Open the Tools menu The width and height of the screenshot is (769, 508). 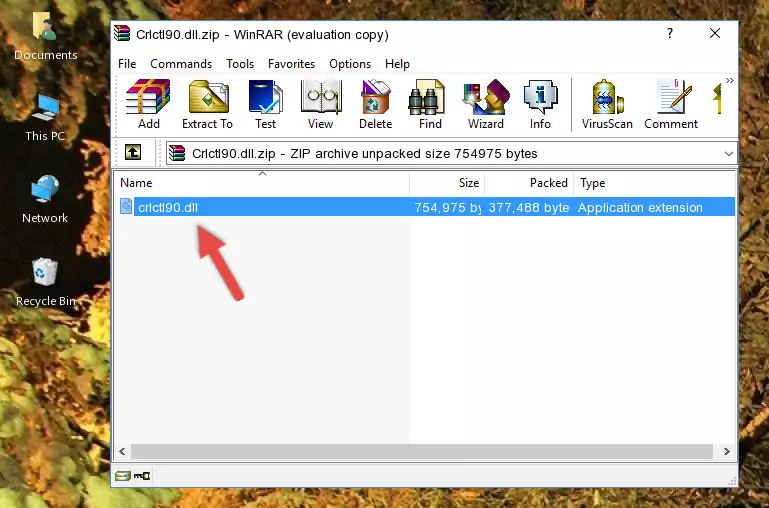(x=240, y=64)
